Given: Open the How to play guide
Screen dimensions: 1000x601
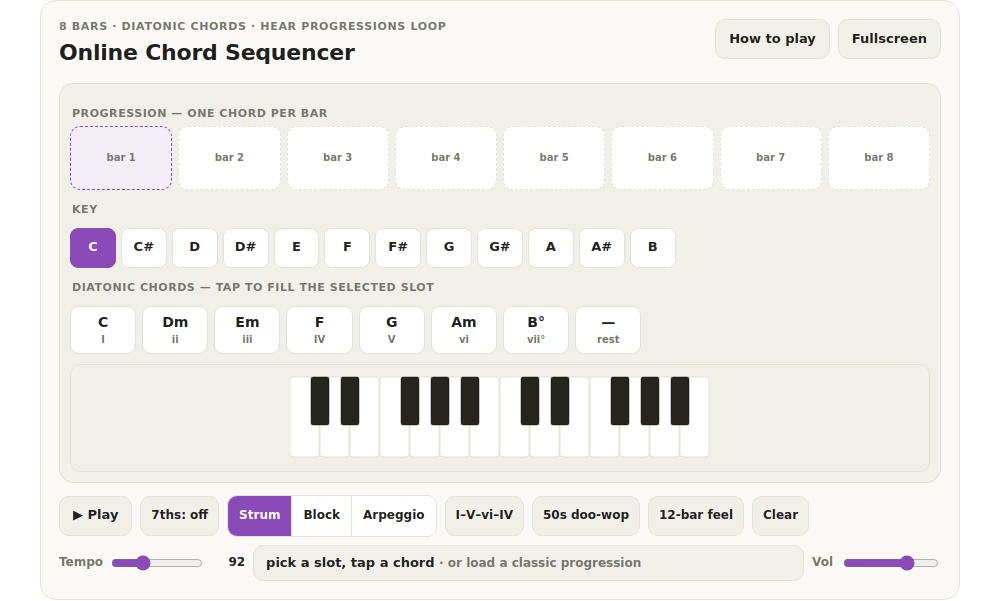Looking at the screenshot, I should 772,39.
